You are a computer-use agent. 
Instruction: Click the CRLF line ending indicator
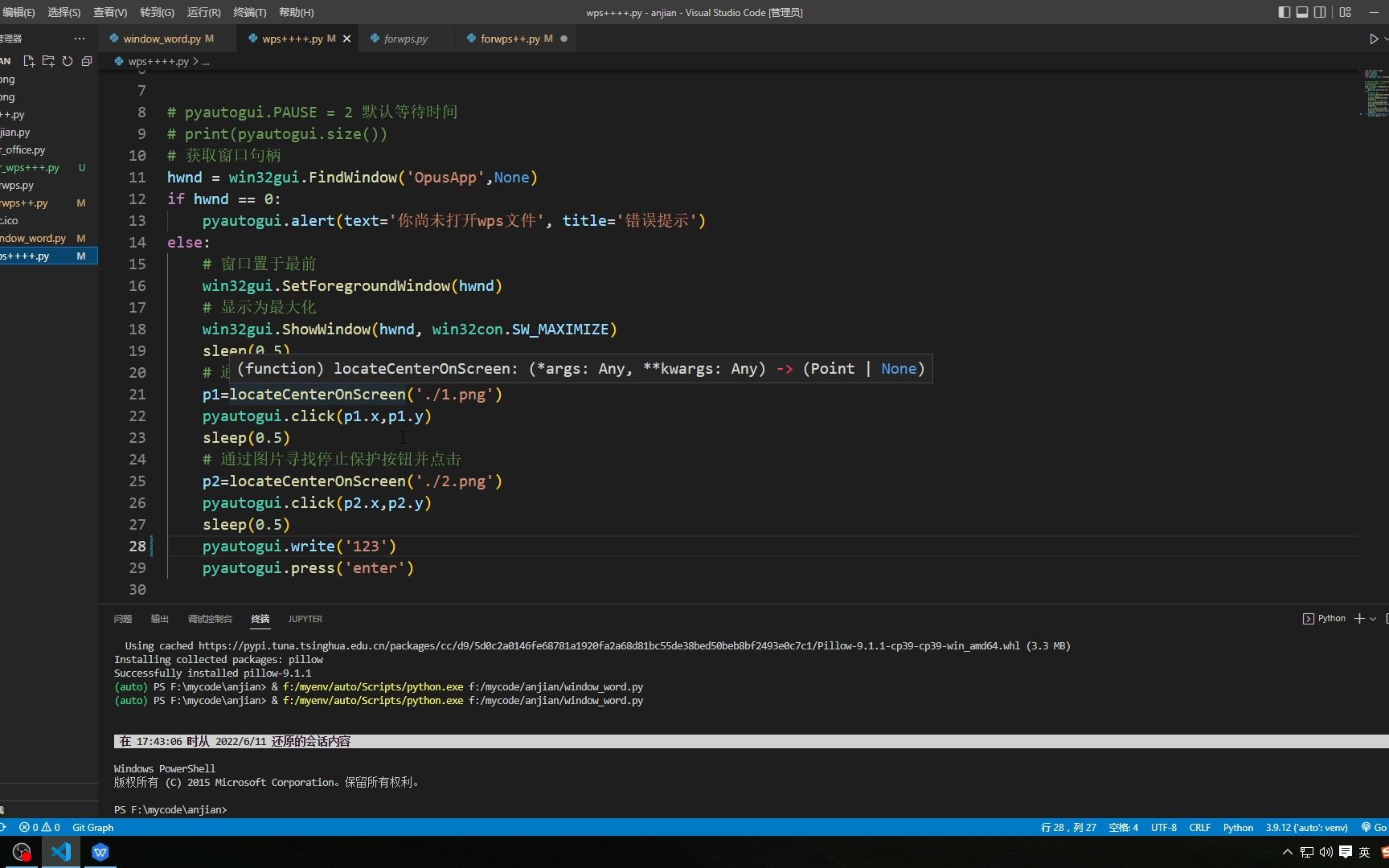click(1199, 827)
